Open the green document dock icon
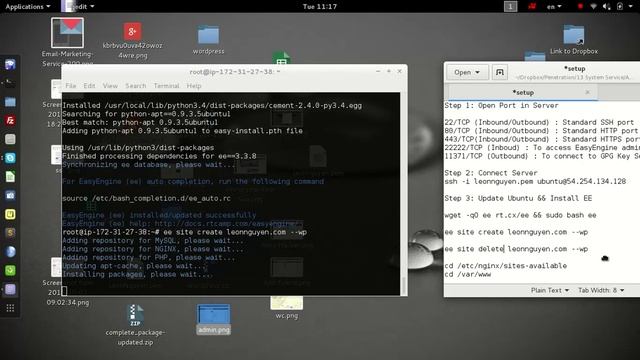Screen dimensions: 640x360 tap(10, 176)
